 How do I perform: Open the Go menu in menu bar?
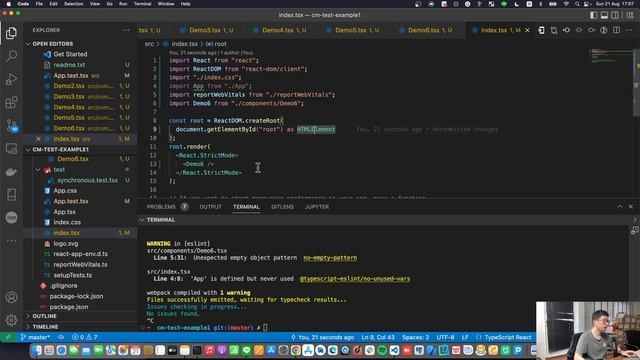109,4
